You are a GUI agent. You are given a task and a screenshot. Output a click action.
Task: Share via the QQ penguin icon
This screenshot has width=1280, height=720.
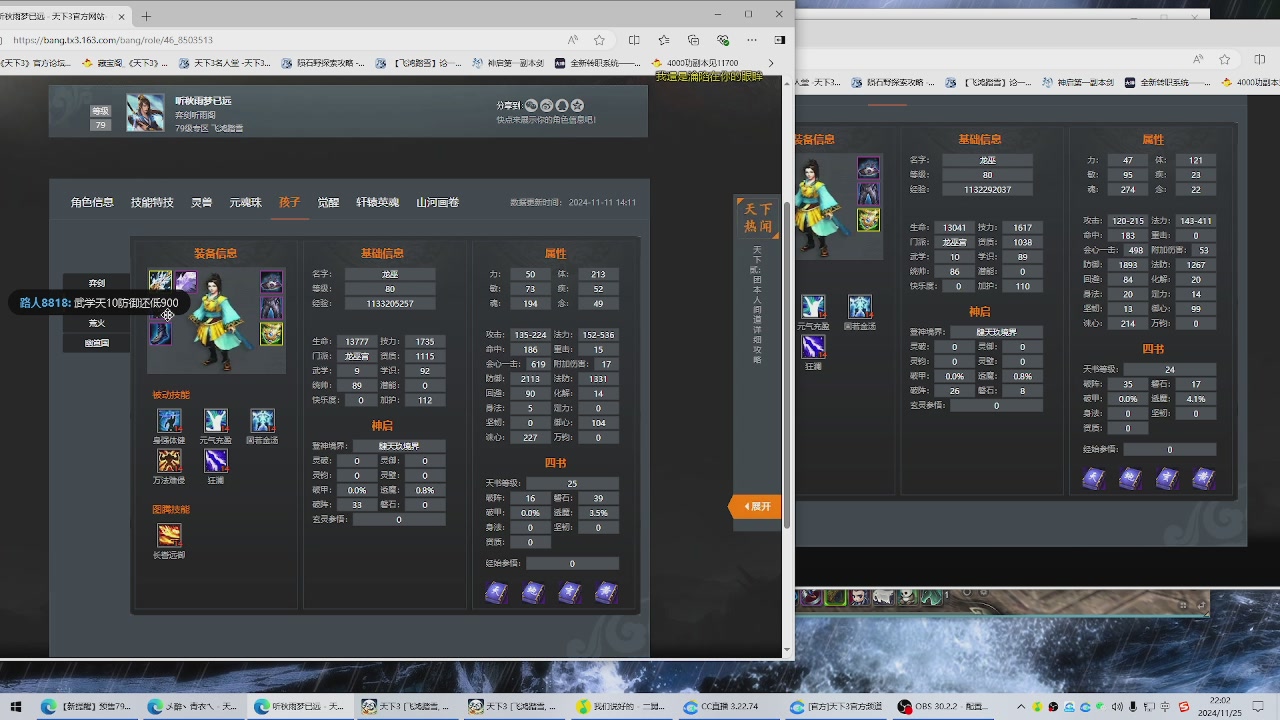click(x=562, y=105)
